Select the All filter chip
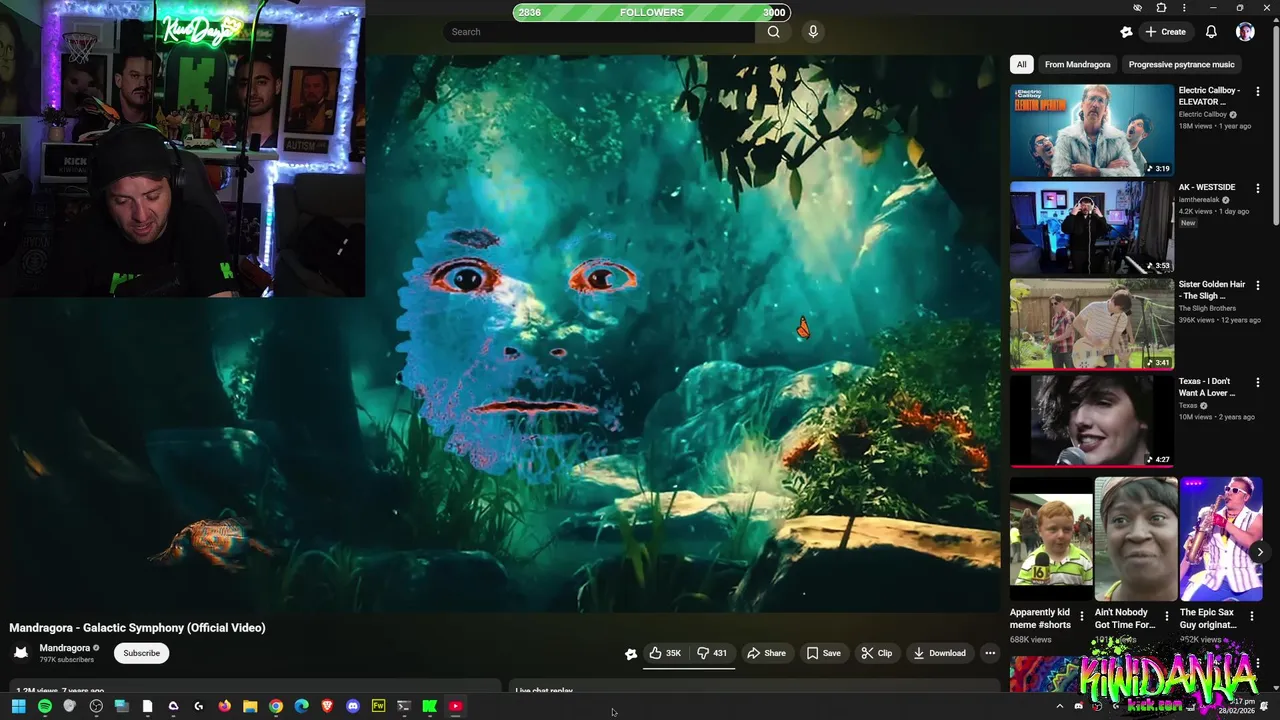The height and width of the screenshot is (720, 1280). [x=1021, y=64]
